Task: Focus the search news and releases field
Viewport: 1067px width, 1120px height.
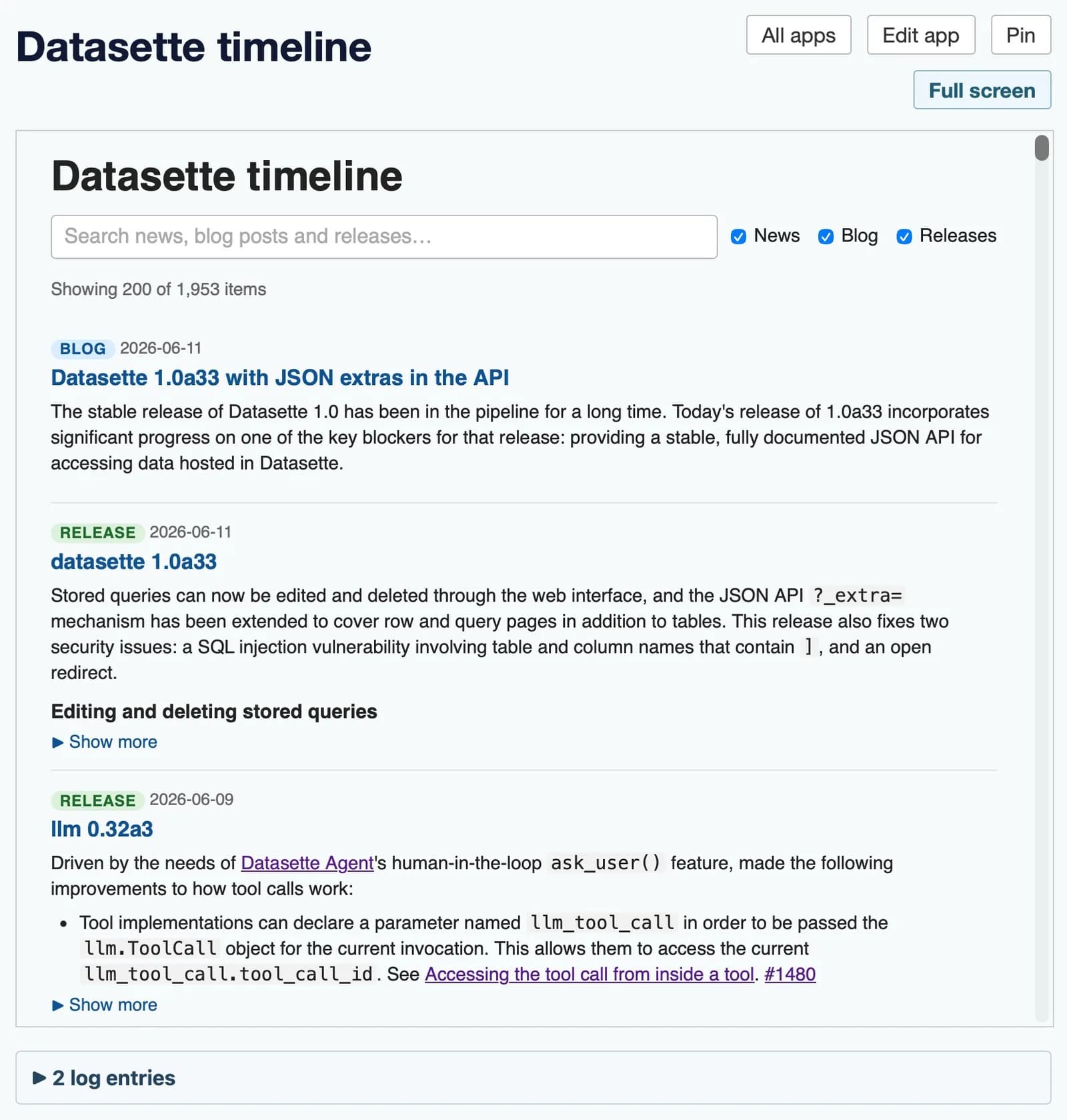Action: tap(384, 236)
